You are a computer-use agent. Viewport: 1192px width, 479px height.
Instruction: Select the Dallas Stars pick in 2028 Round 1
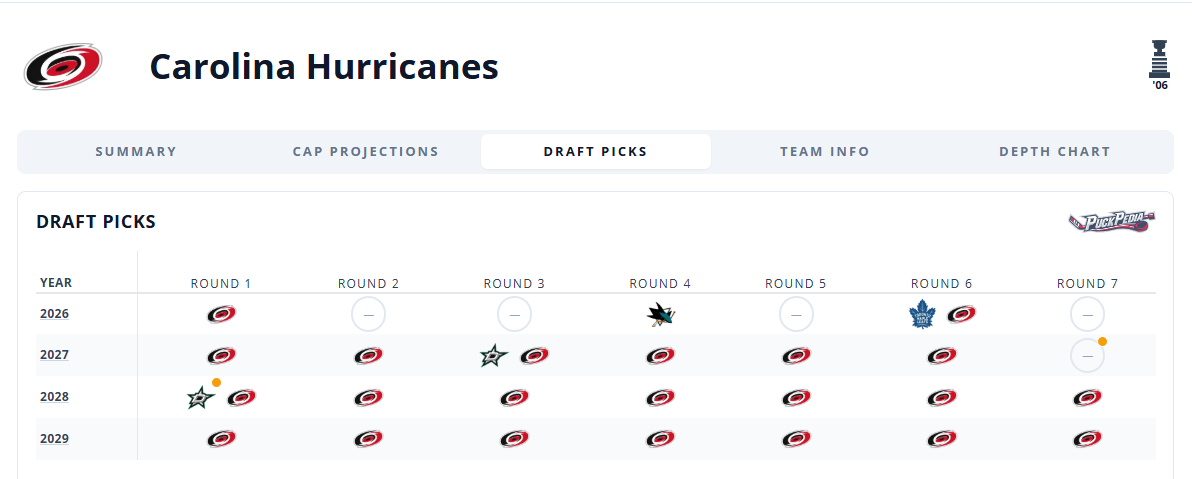(x=201, y=397)
